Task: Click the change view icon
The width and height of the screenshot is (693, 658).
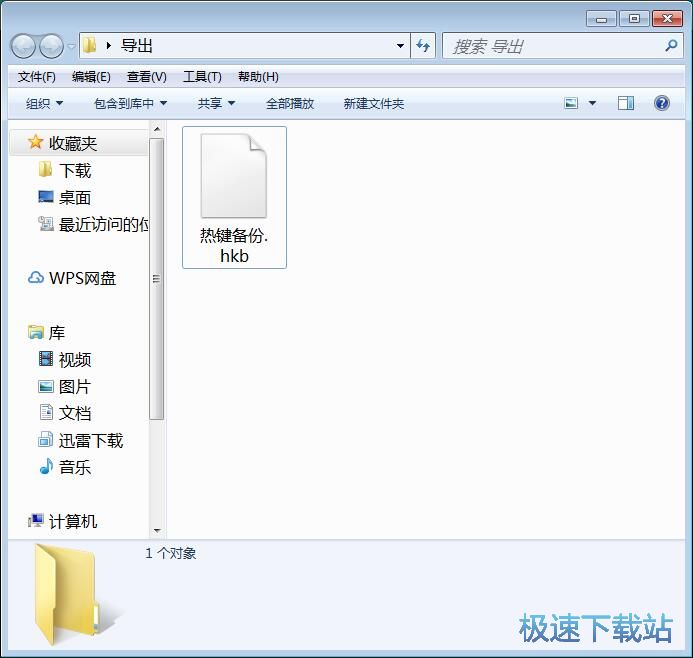Action: (x=571, y=103)
